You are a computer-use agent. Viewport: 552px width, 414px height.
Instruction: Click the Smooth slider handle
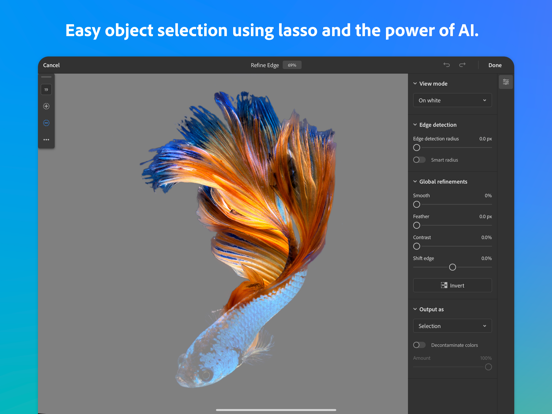pos(416,205)
